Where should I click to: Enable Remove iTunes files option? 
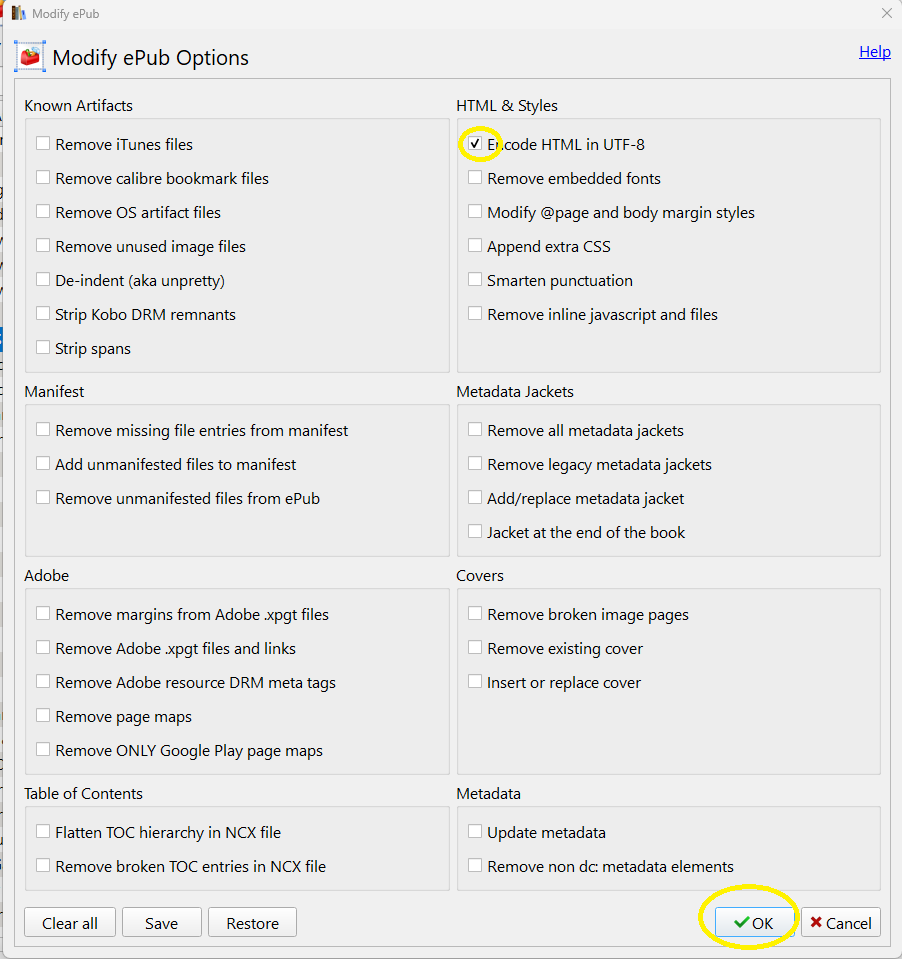coord(43,144)
